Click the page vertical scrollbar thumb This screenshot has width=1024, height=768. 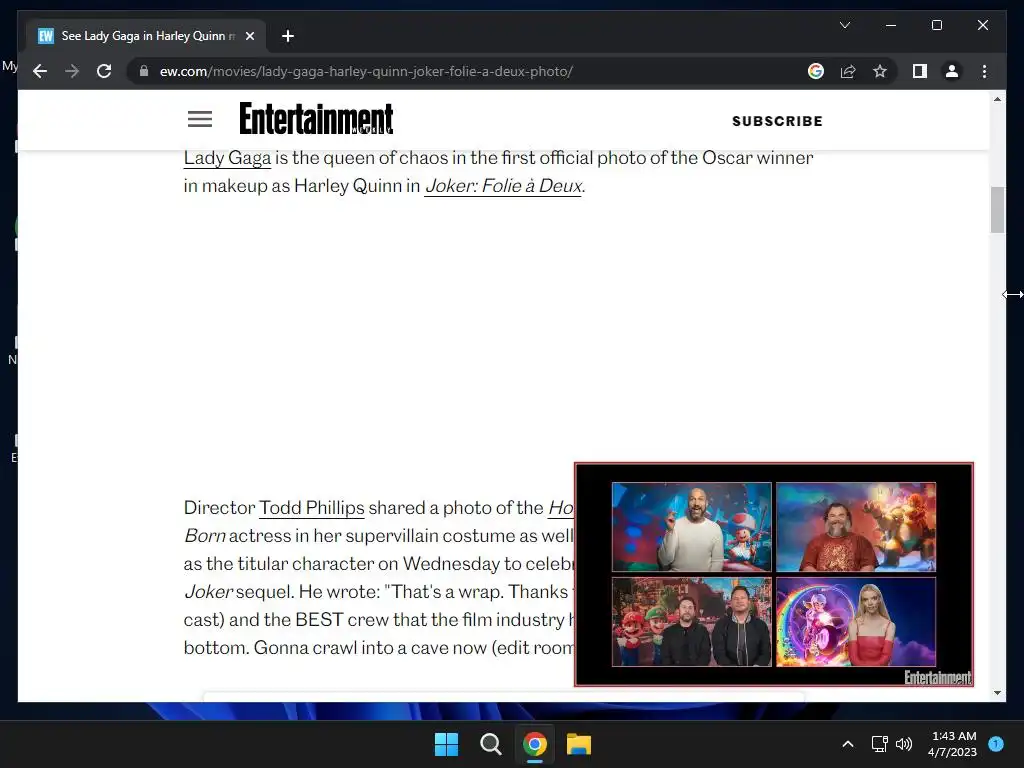coord(997,210)
